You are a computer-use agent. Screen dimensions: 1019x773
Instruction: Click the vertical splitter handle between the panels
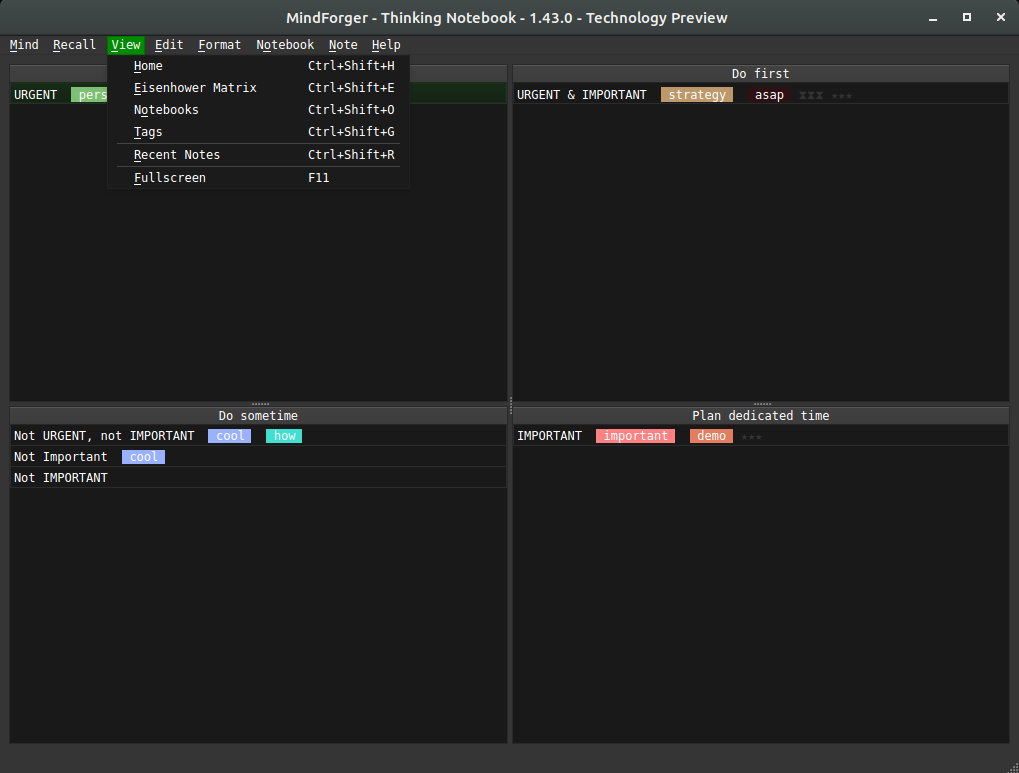click(510, 404)
